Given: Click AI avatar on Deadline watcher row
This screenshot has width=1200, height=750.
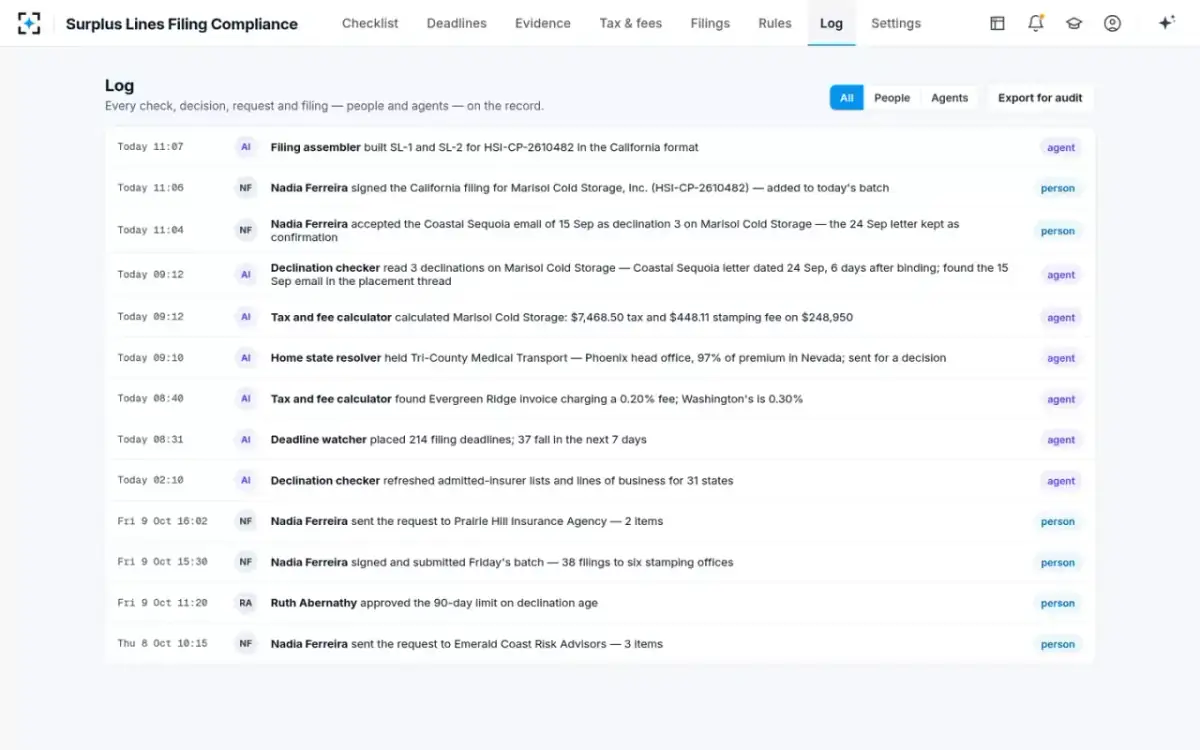Looking at the screenshot, I should (x=246, y=440).
